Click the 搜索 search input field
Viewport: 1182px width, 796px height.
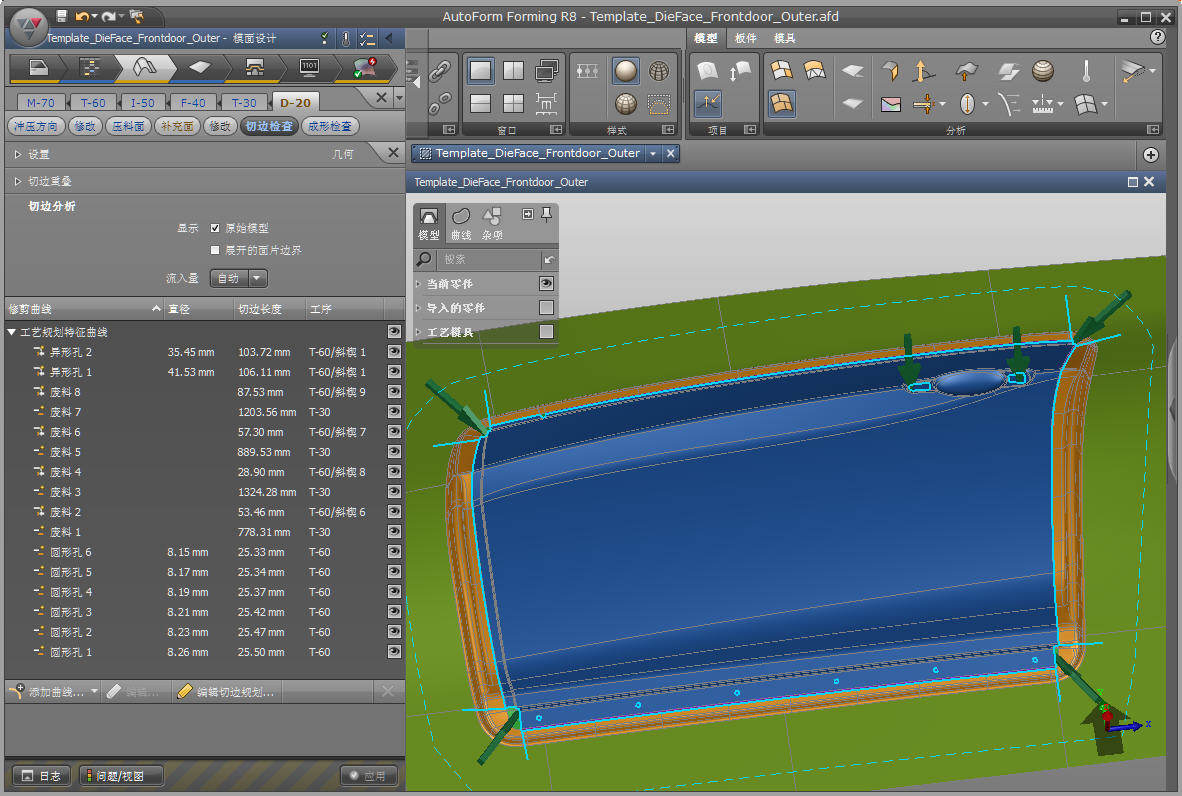[x=491, y=259]
